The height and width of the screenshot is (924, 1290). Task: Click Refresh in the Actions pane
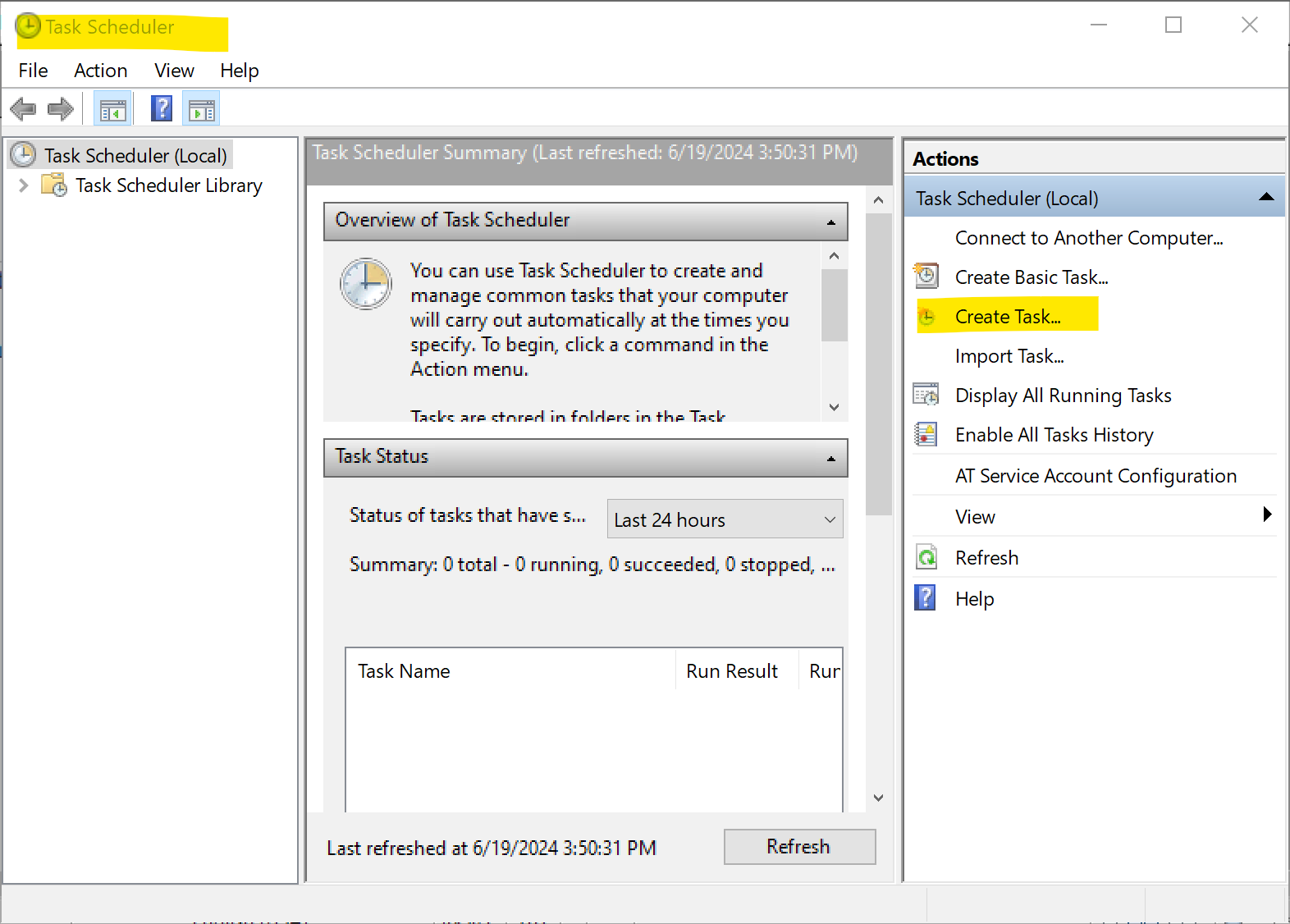point(986,558)
